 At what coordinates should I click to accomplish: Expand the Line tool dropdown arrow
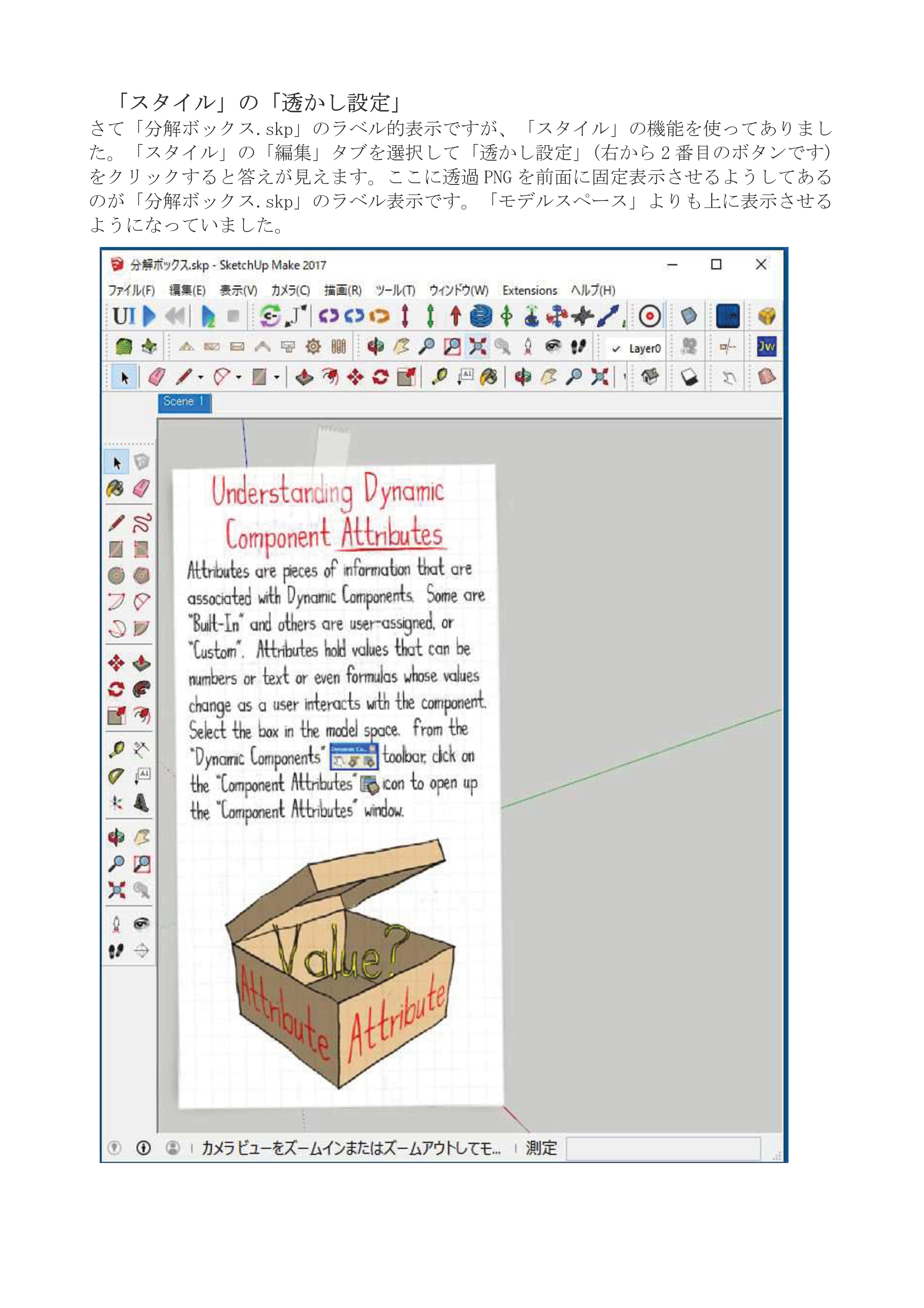[201, 377]
